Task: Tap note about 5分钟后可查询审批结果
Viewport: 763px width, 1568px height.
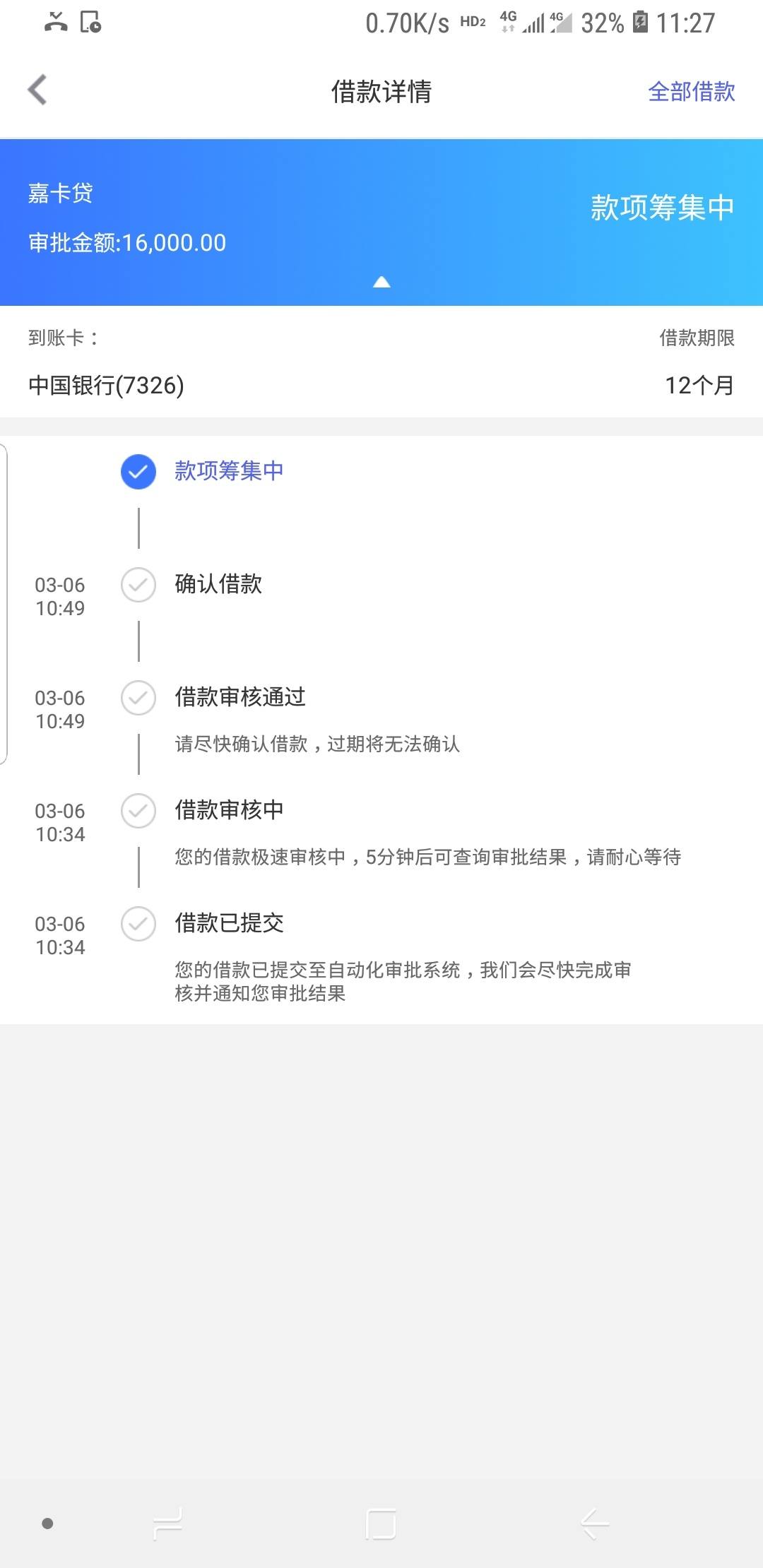Action: coord(428,857)
